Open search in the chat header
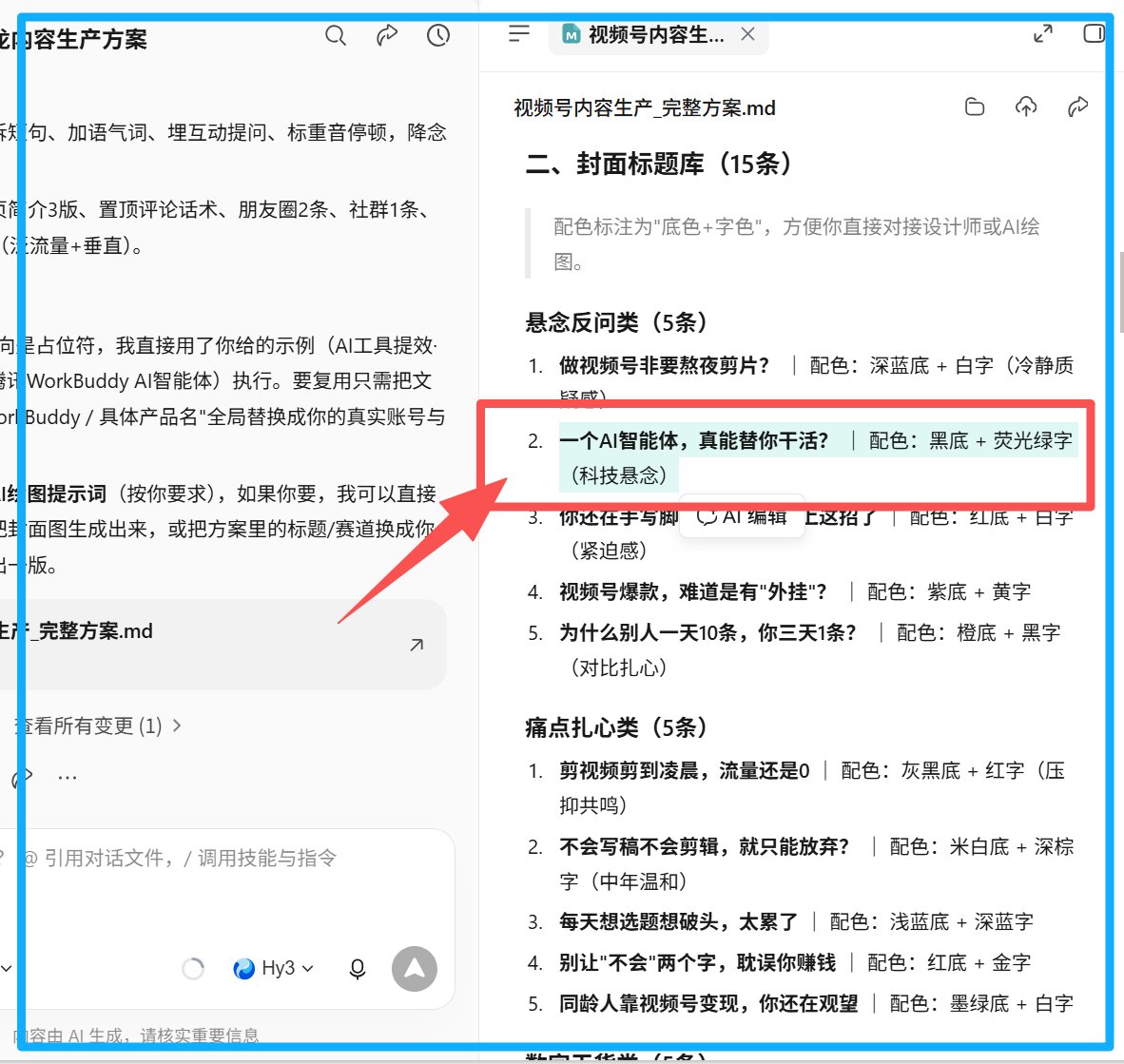Image resolution: width=1124 pixels, height=1064 pixels. [336, 35]
